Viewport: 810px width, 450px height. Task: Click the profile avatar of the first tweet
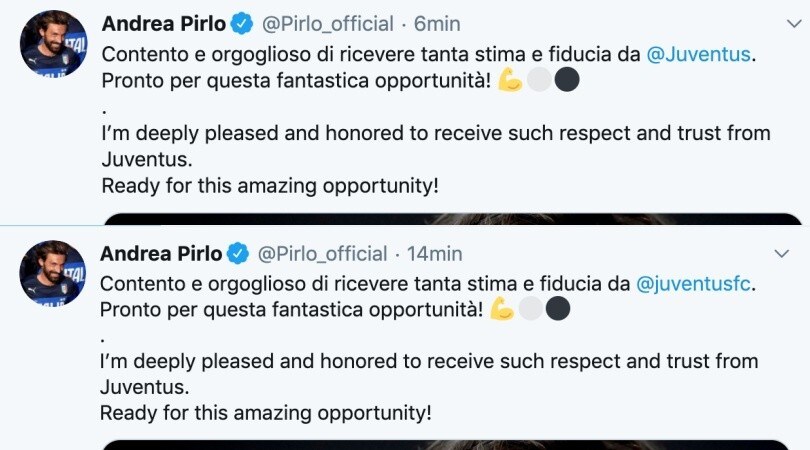pos(53,43)
